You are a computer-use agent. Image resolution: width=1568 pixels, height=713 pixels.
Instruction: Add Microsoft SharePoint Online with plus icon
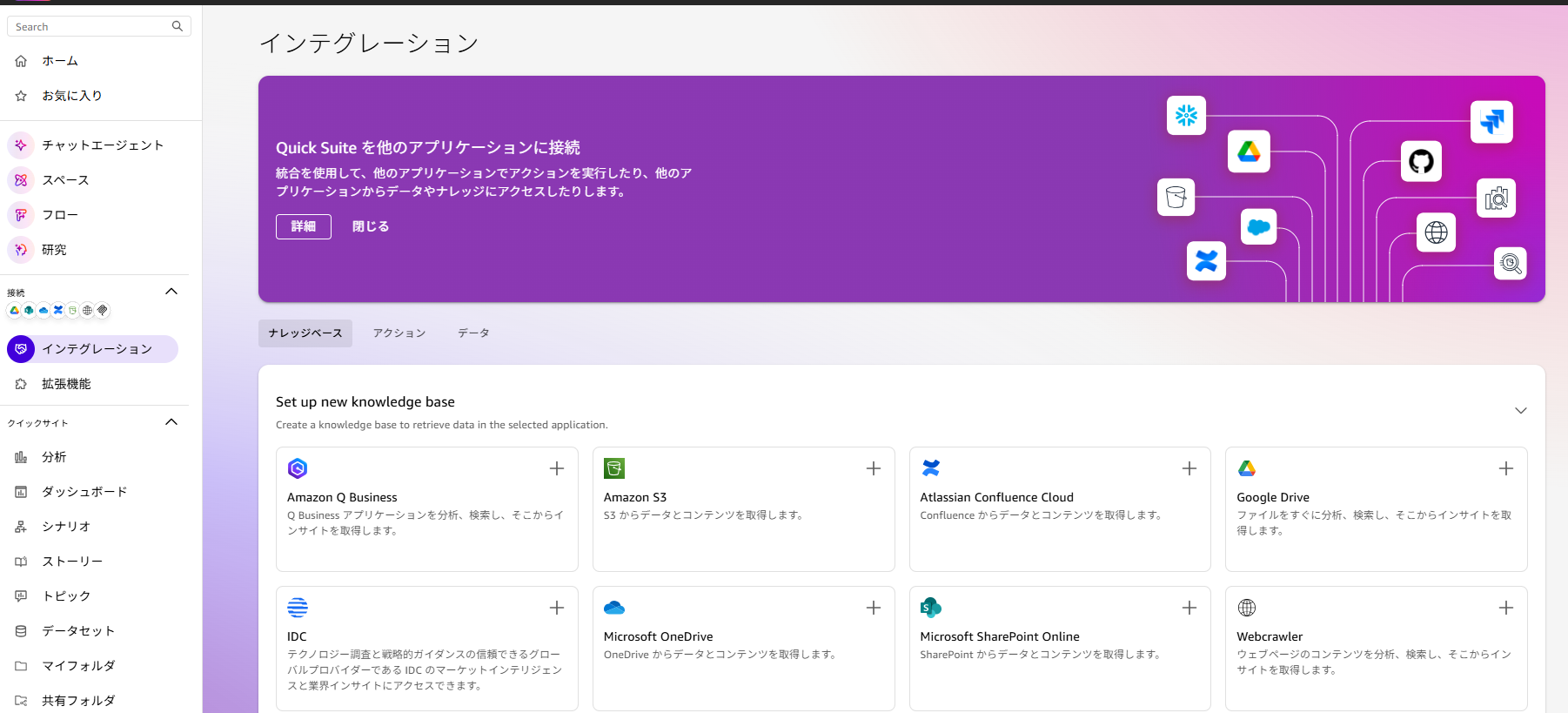[1189, 608]
